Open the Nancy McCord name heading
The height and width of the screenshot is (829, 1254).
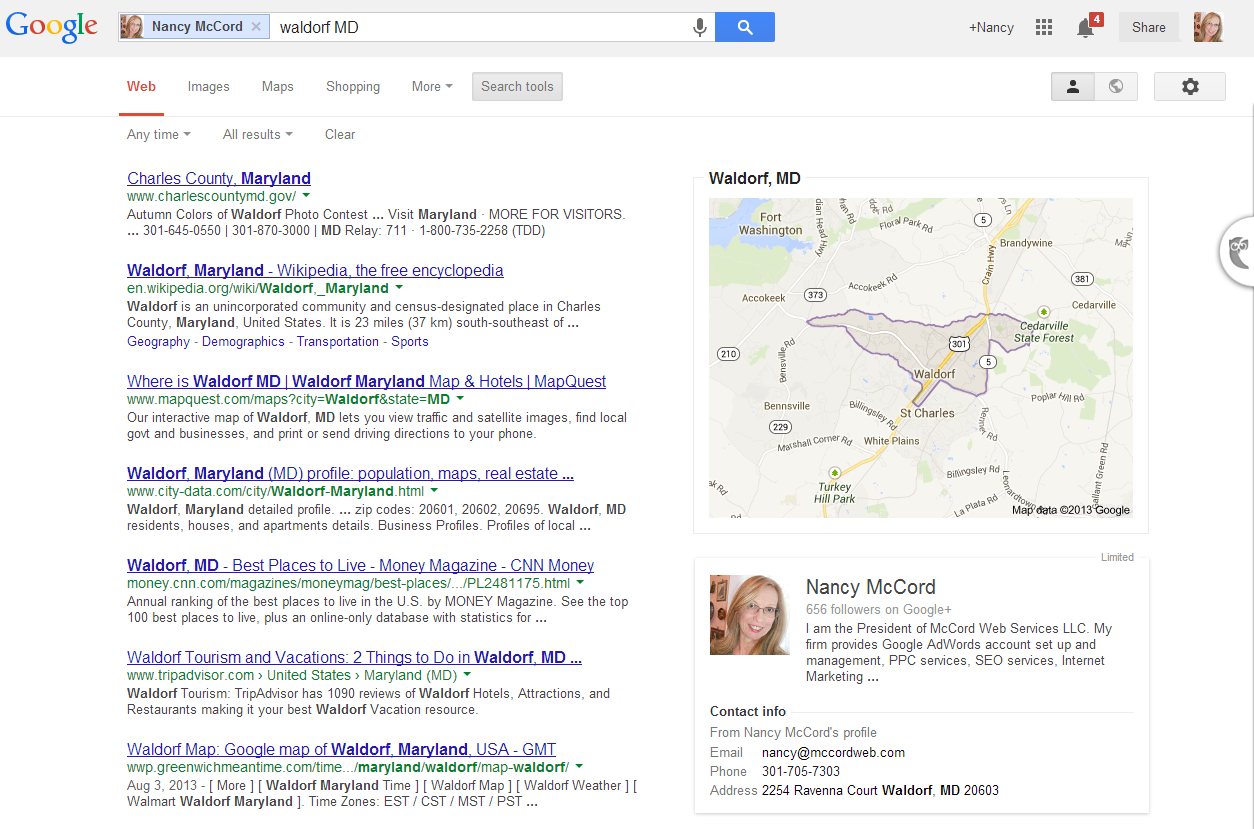pyautogui.click(x=871, y=587)
